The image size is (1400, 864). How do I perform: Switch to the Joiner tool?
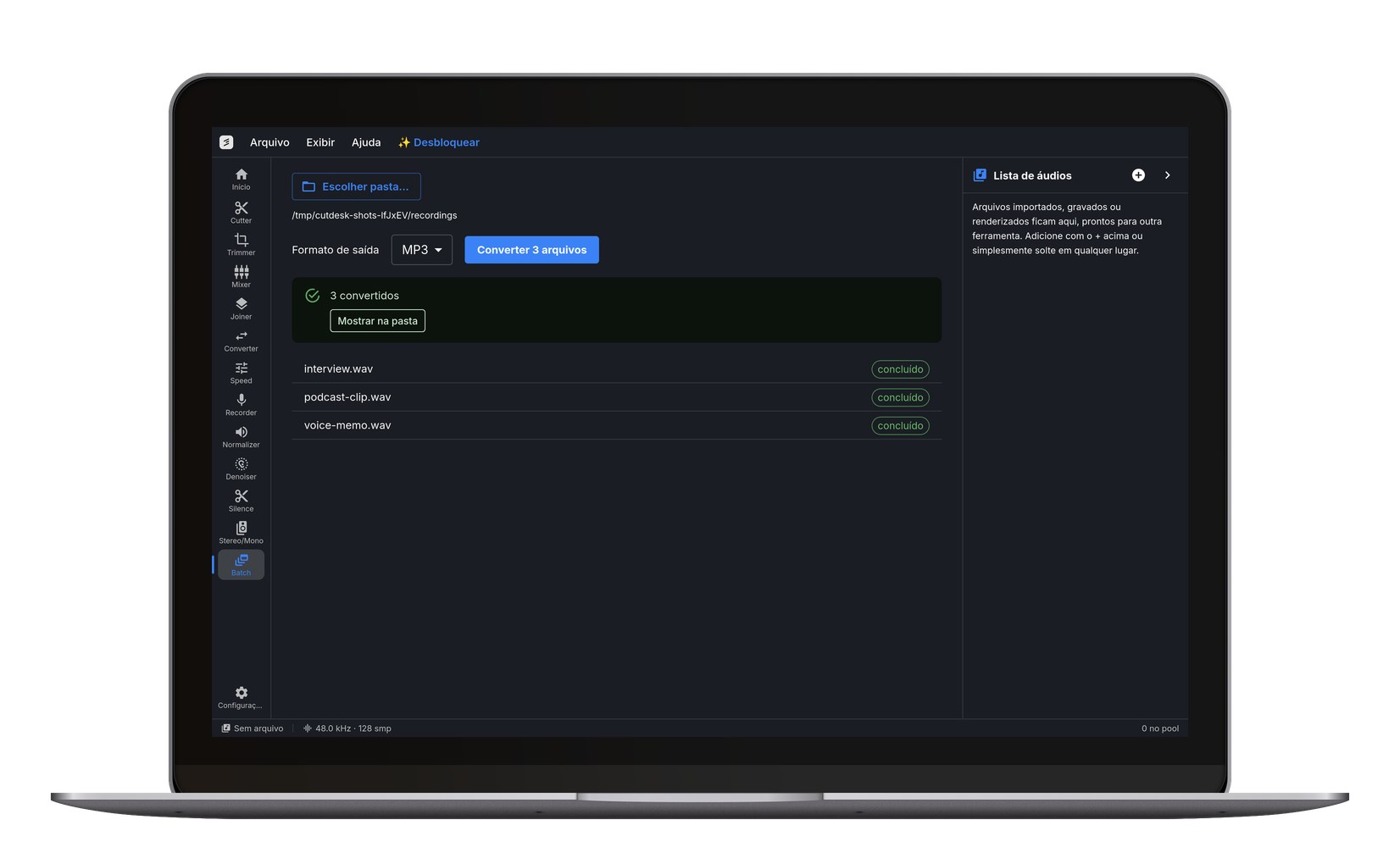pyautogui.click(x=241, y=309)
